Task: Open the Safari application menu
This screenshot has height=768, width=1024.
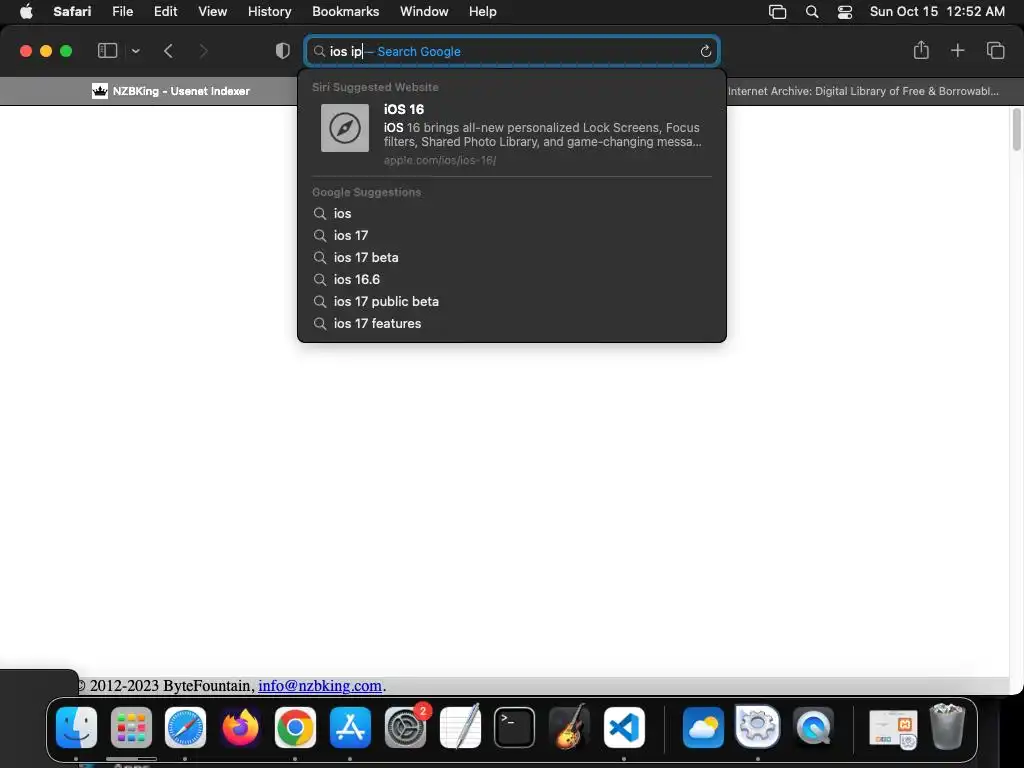Action: coord(72,12)
